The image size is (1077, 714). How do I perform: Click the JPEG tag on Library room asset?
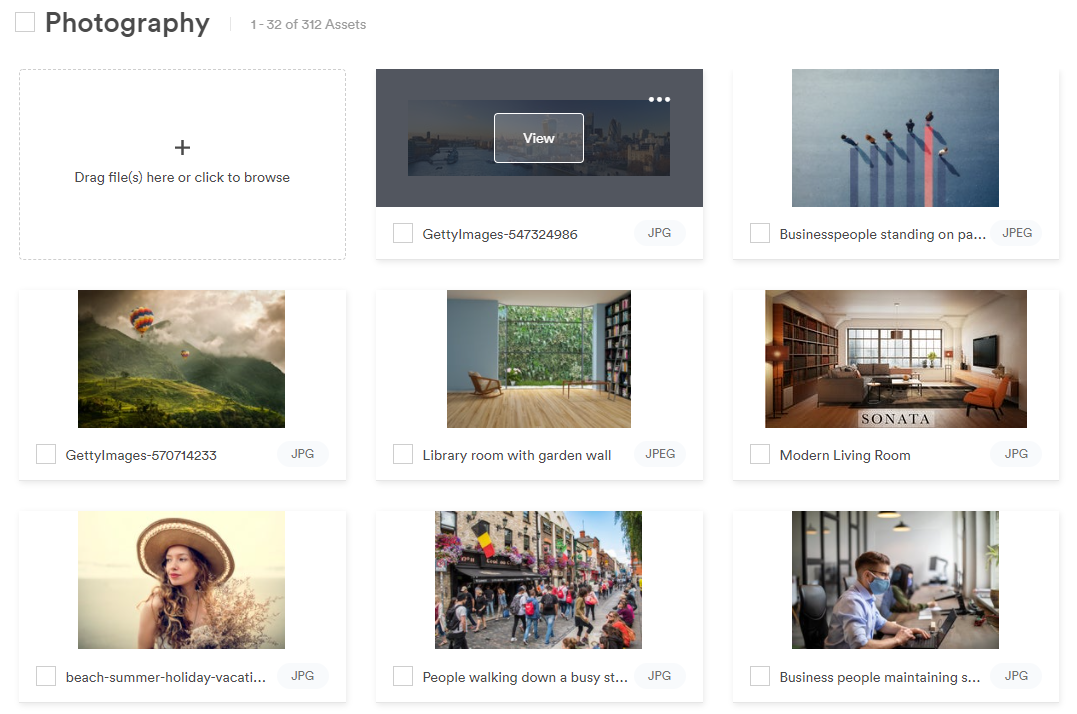(x=660, y=454)
